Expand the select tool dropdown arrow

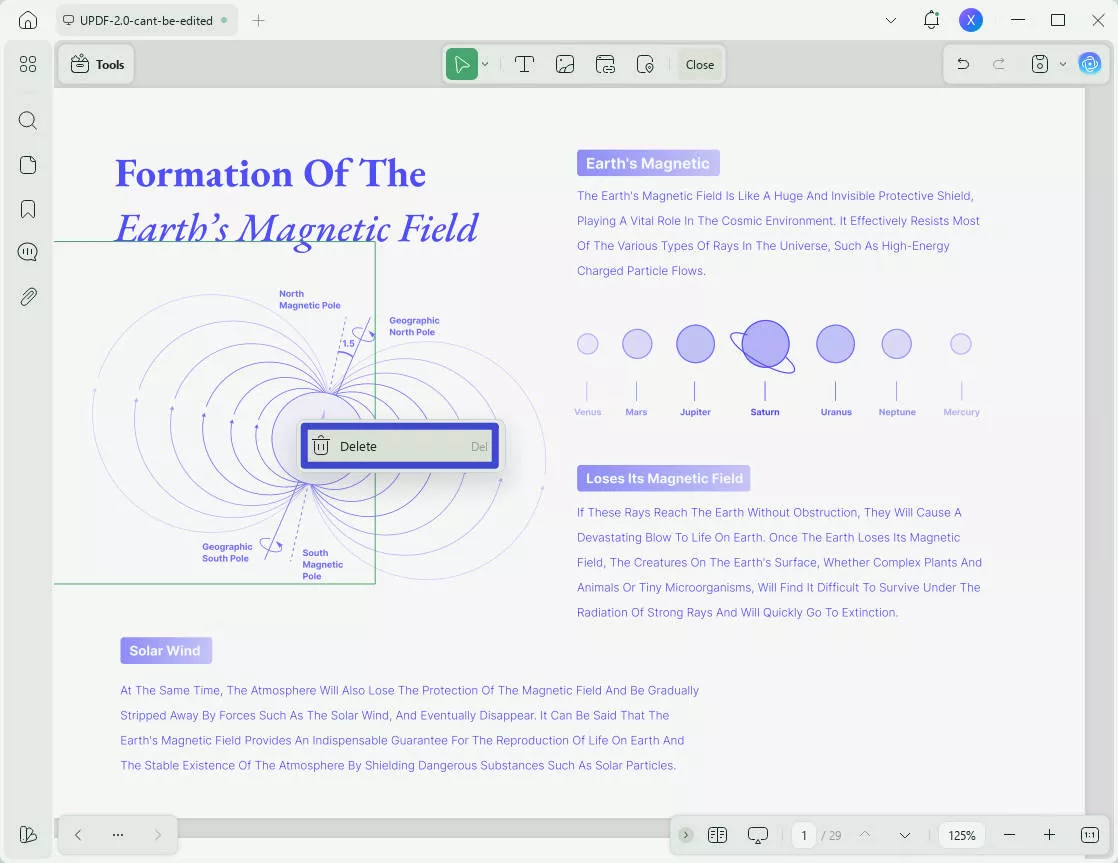[x=485, y=64]
